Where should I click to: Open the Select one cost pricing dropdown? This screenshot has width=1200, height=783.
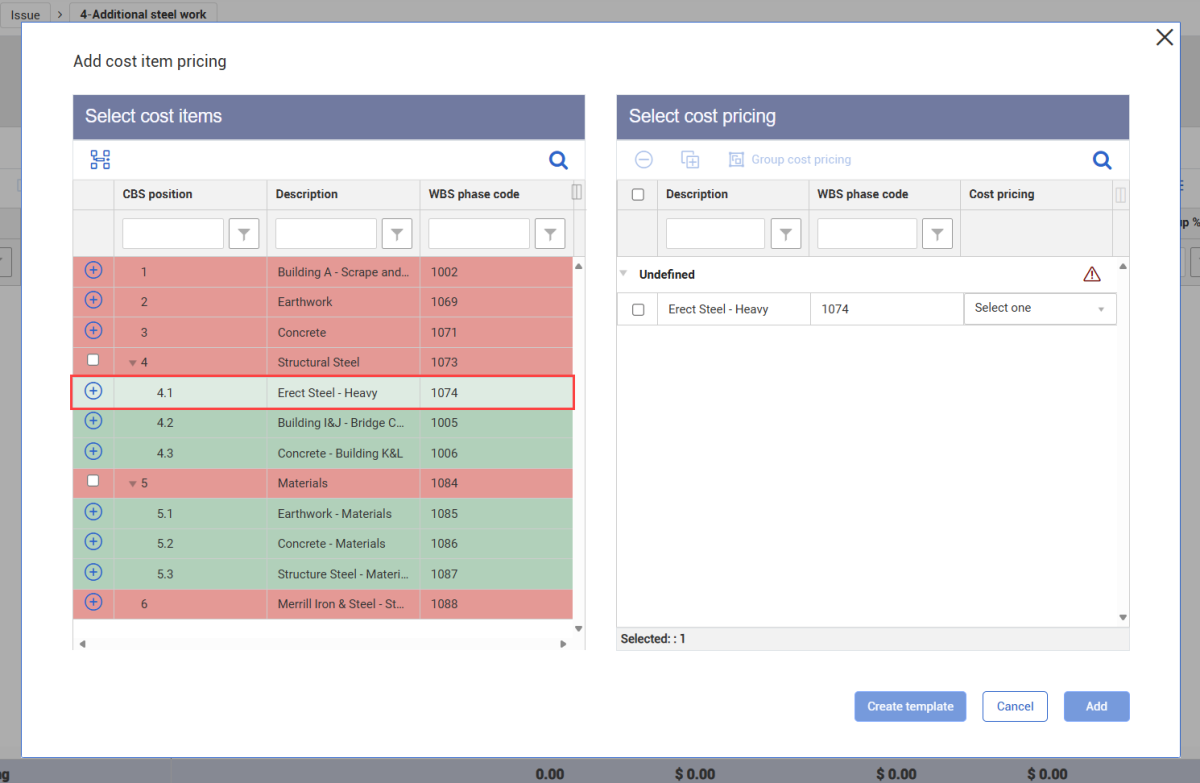1040,309
